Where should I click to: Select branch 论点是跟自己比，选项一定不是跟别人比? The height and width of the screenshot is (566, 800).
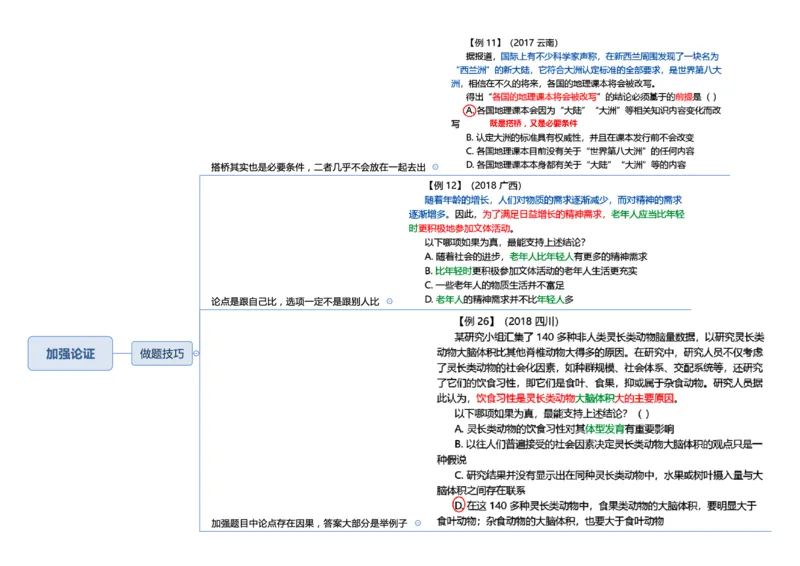pyautogui.click(x=295, y=302)
